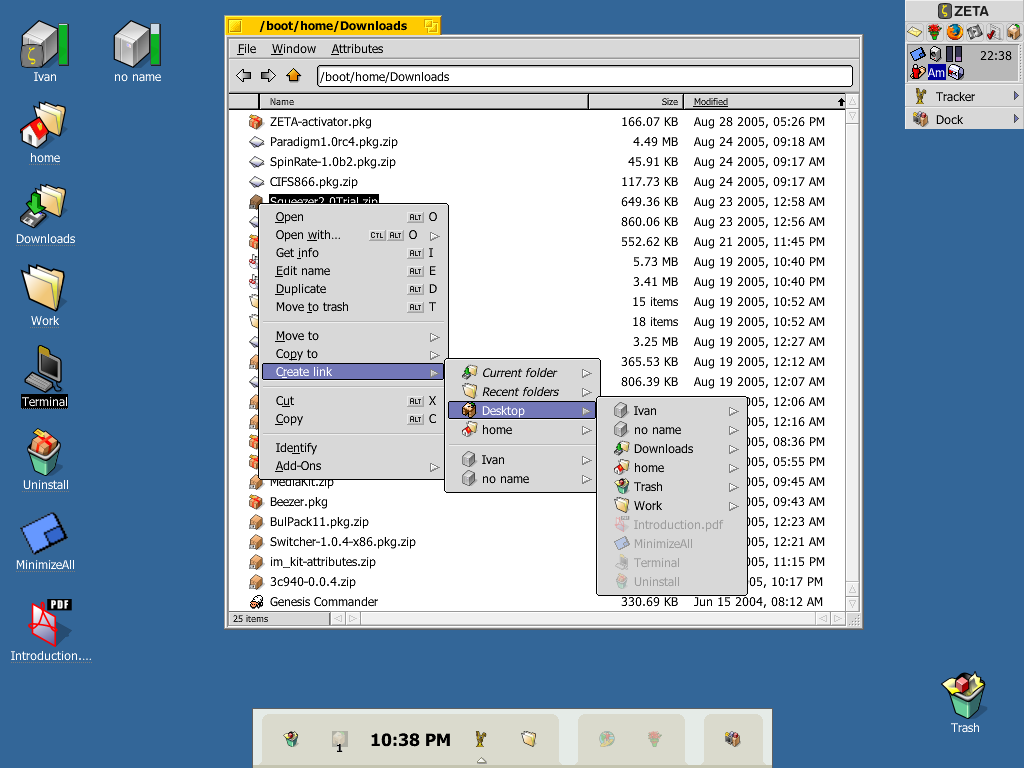Expand the Tracker entry in Deskbar
The width and height of the screenshot is (1024, 768).
[x=1016, y=96]
